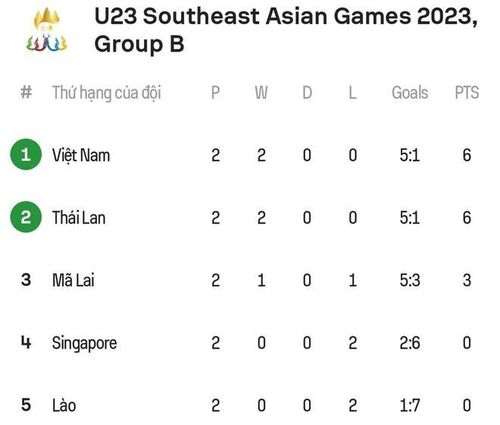Click the D draws column header

tap(307, 93)
